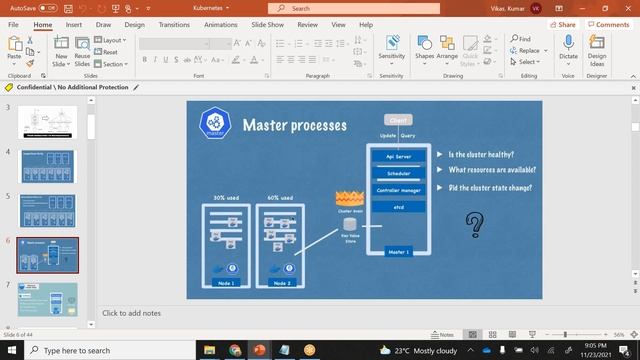Open Design Ideas pane
The height and width of the screenshot is (360, 640).
(597, 51)
